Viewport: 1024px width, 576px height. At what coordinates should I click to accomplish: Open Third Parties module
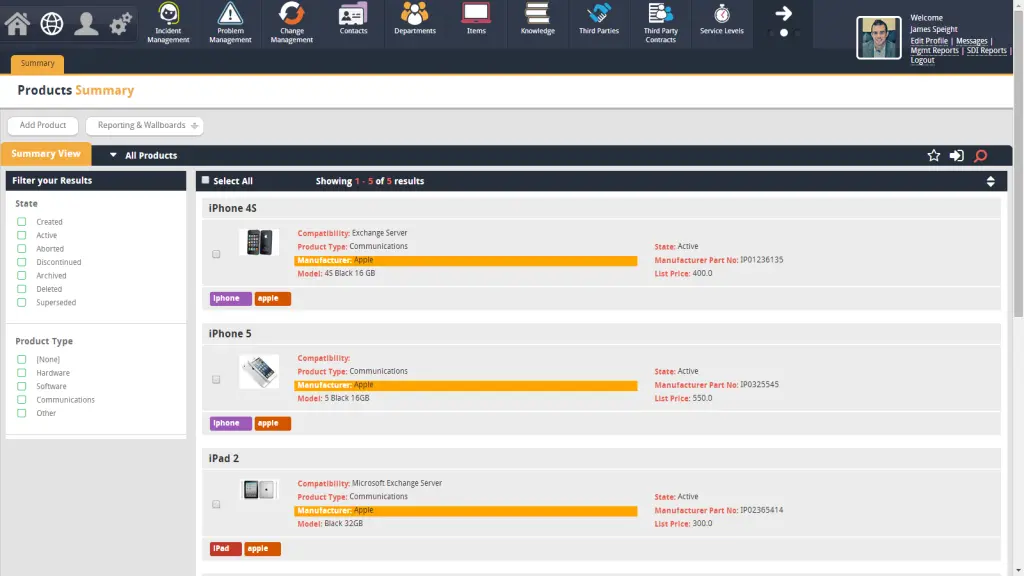coord(599,20)
